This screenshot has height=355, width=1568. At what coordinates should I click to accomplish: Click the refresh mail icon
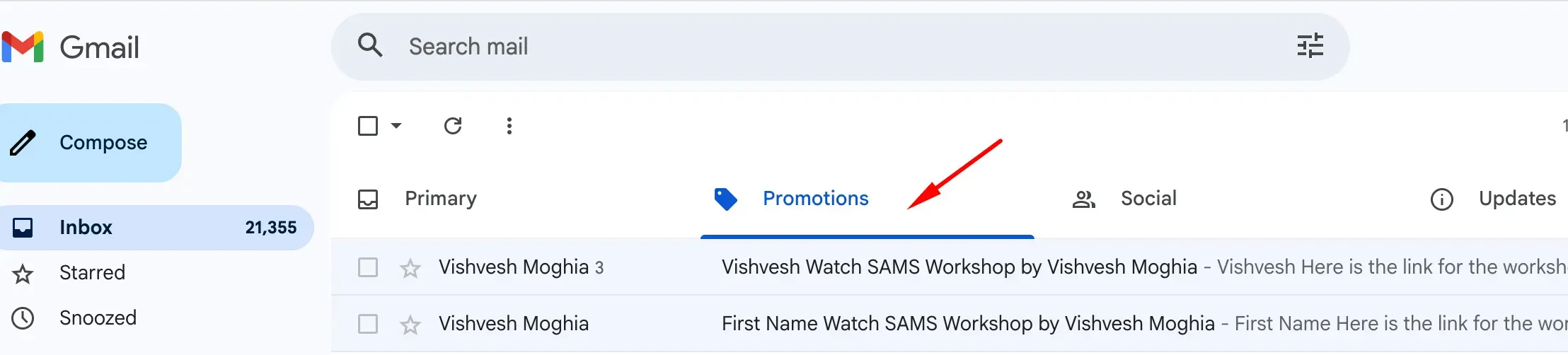(453, 126)
